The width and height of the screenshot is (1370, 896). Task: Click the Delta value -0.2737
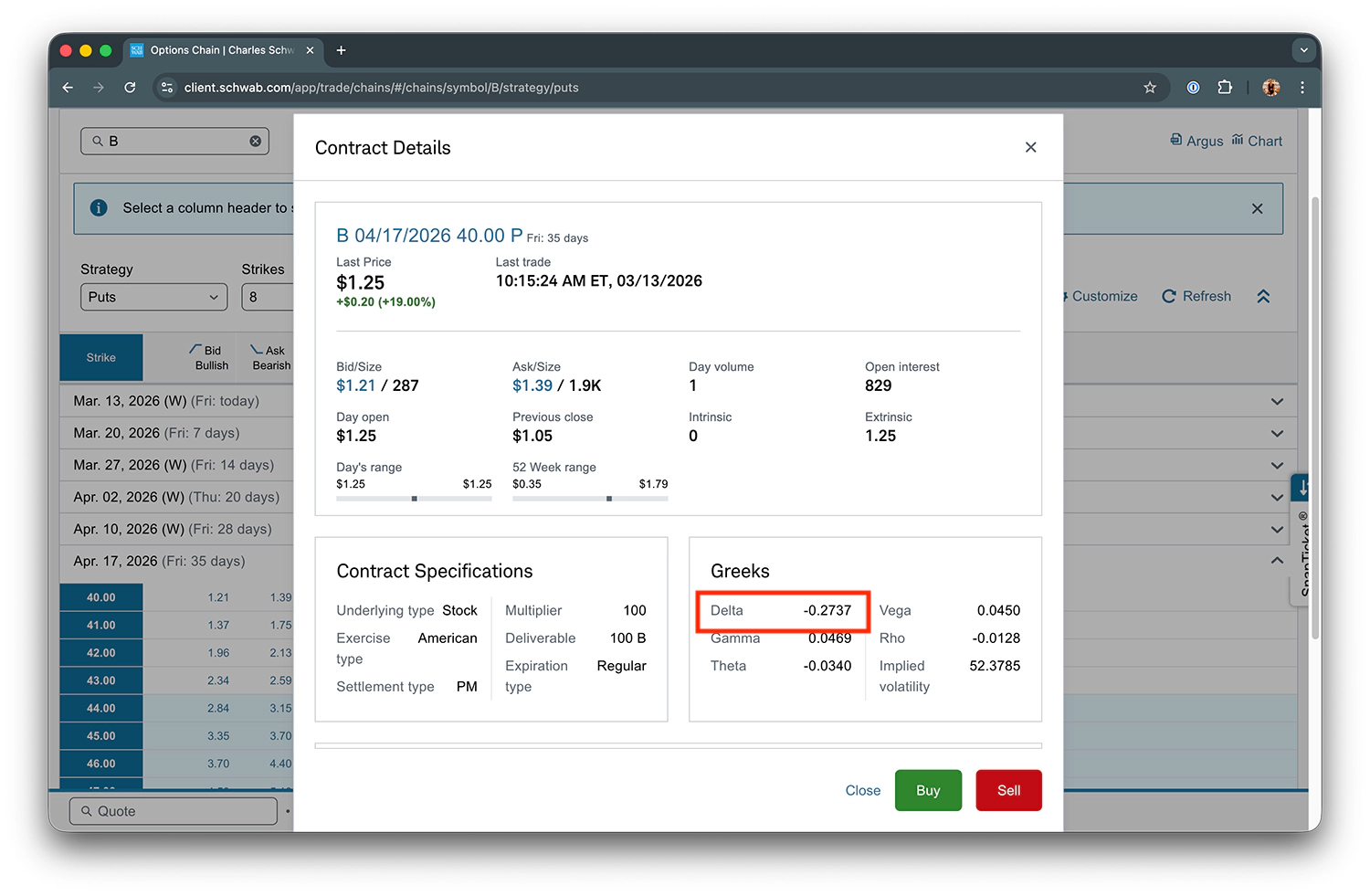pyautogui.click(x=827, y=610)
